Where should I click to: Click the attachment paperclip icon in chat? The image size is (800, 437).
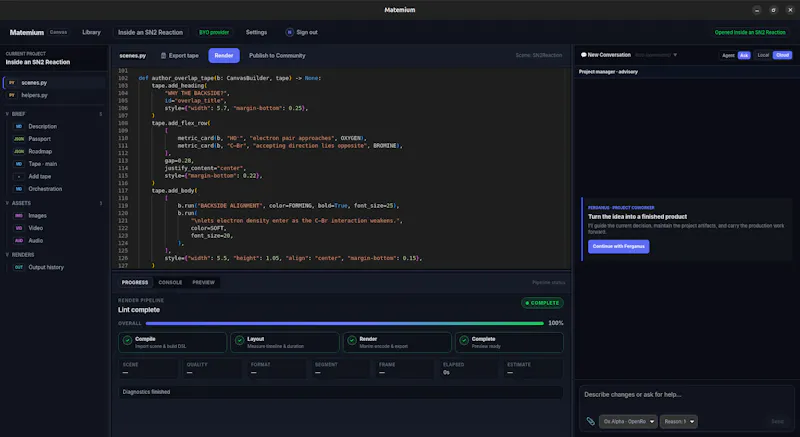[x=590, y=421]
